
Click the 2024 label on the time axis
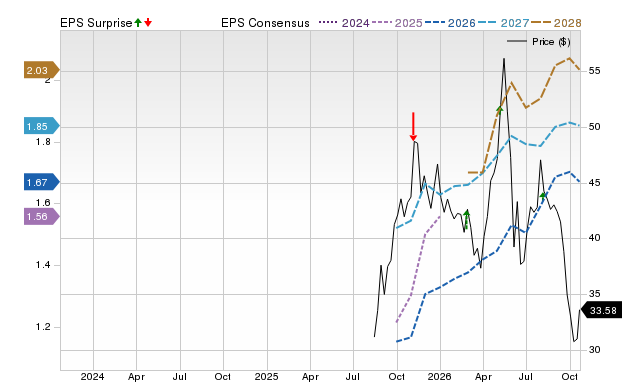coord(93,376)
